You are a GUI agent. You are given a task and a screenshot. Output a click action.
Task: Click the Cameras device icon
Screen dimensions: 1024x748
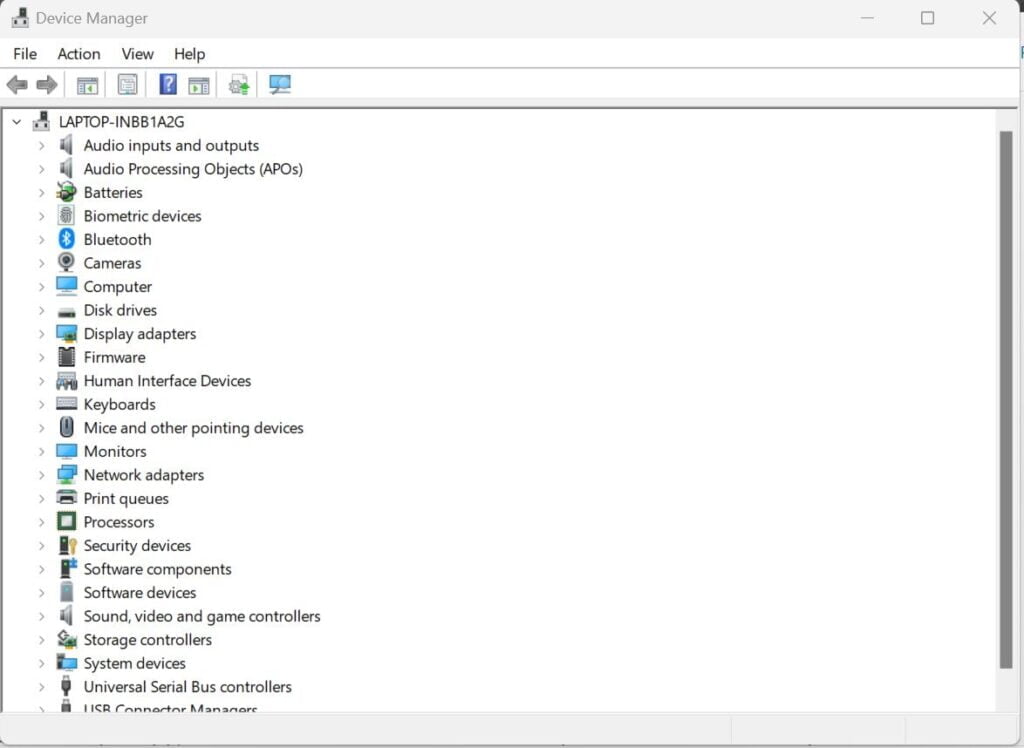(66, 263)
